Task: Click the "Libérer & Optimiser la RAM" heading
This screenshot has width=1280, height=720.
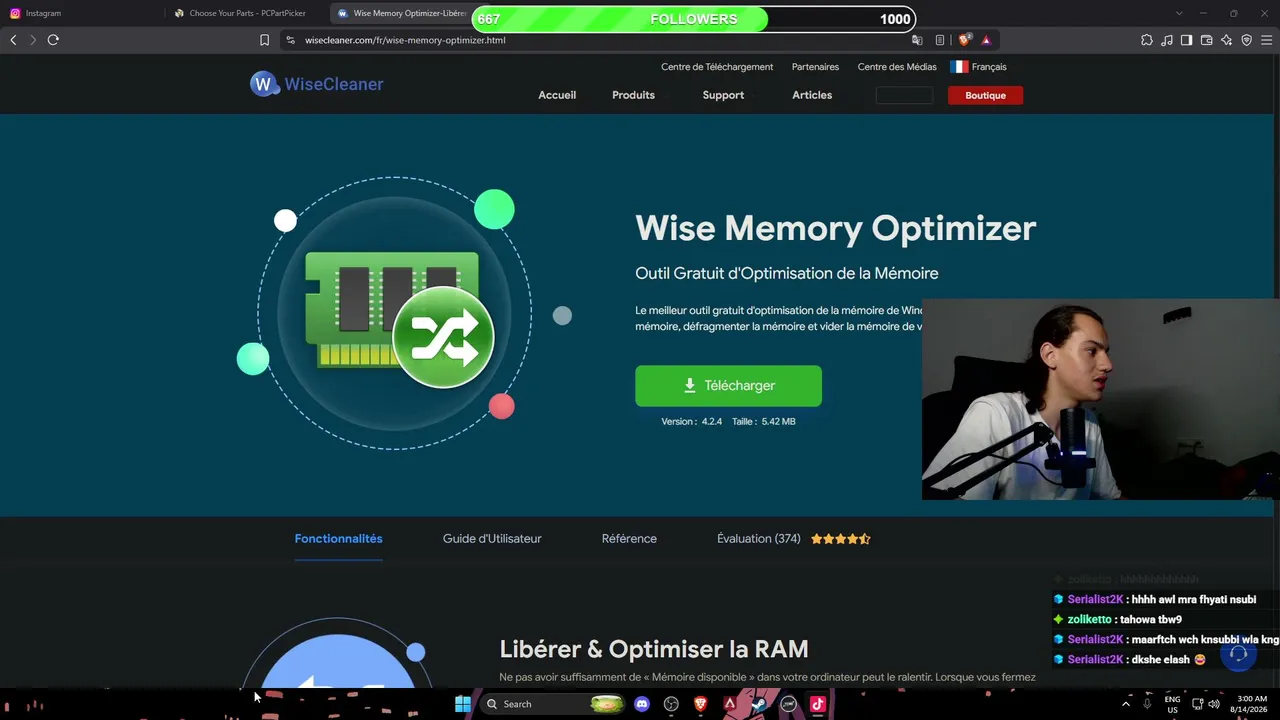Action: pyautogui.click(x=654, y=649)
